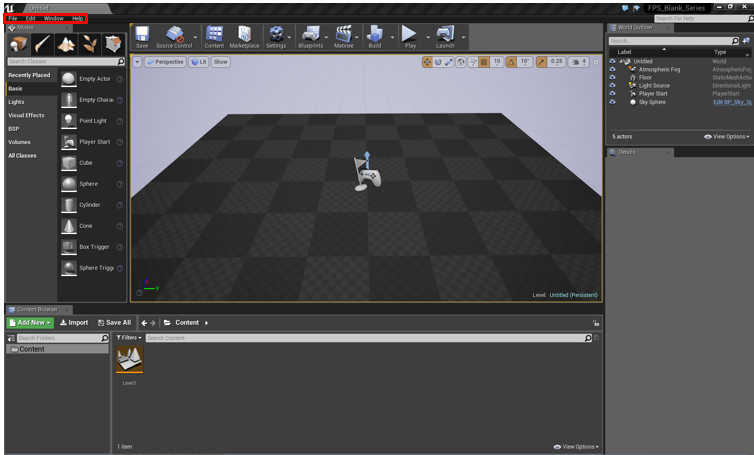Hide the Floor actor
The image size is (754, 455).
click(x=612, y=77)
